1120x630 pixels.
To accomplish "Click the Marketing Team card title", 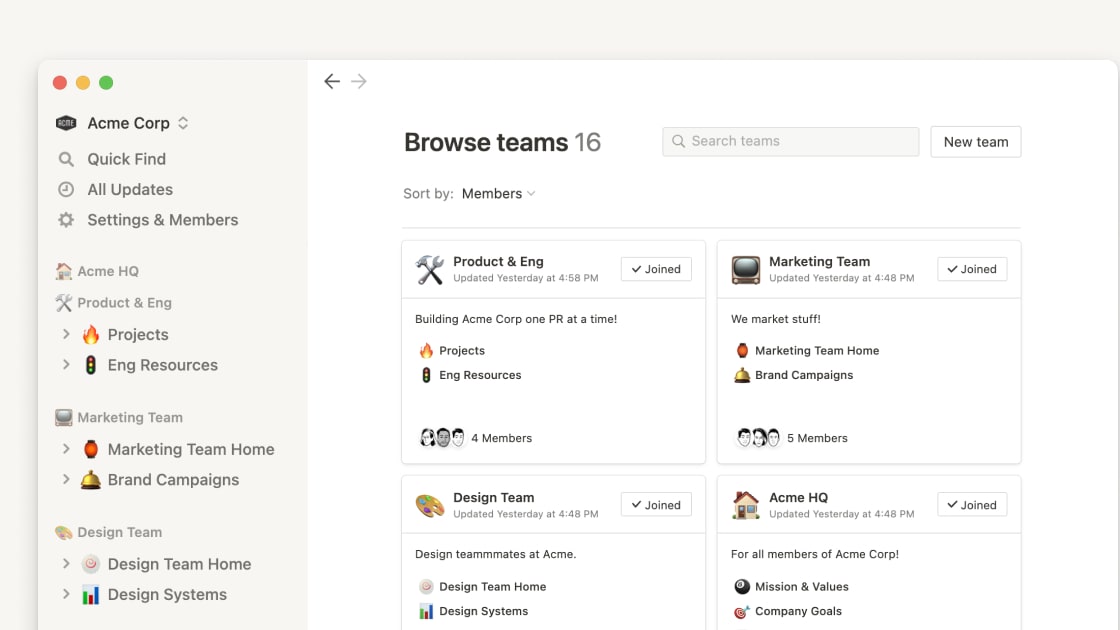I will pos(819,261).
